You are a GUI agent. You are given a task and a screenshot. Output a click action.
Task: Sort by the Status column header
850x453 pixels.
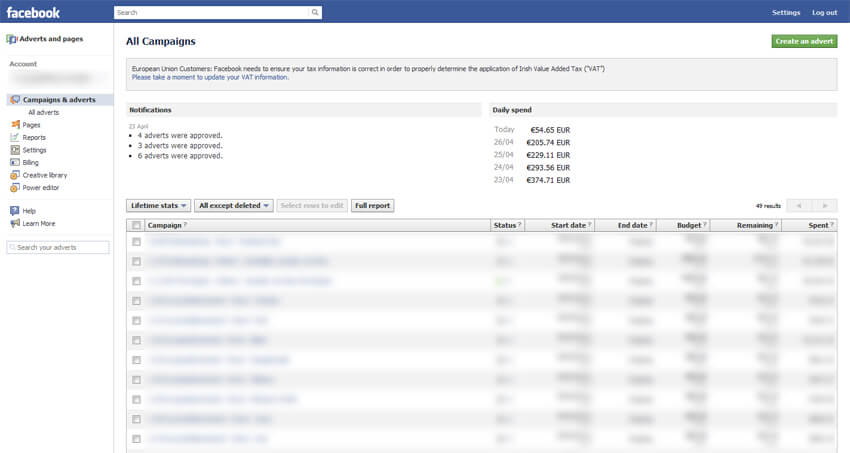point(505,225)
